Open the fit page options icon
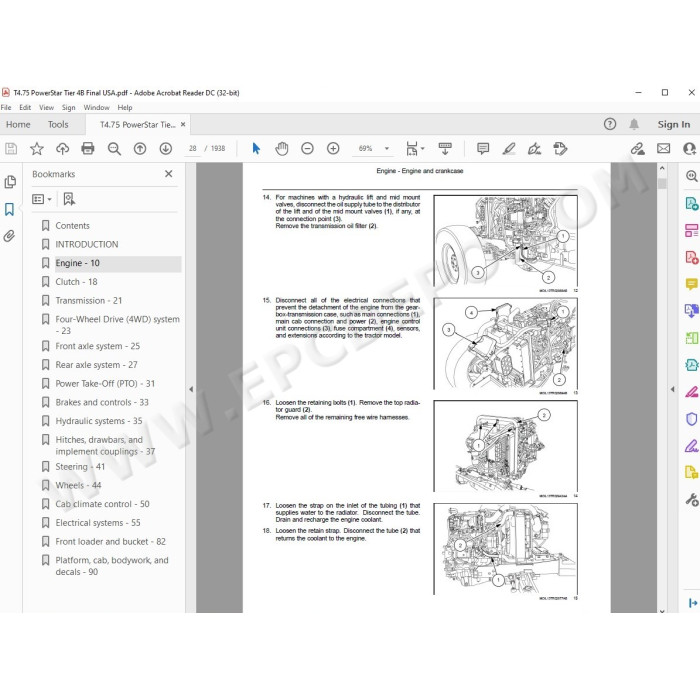700x700 pixels. 415,149
